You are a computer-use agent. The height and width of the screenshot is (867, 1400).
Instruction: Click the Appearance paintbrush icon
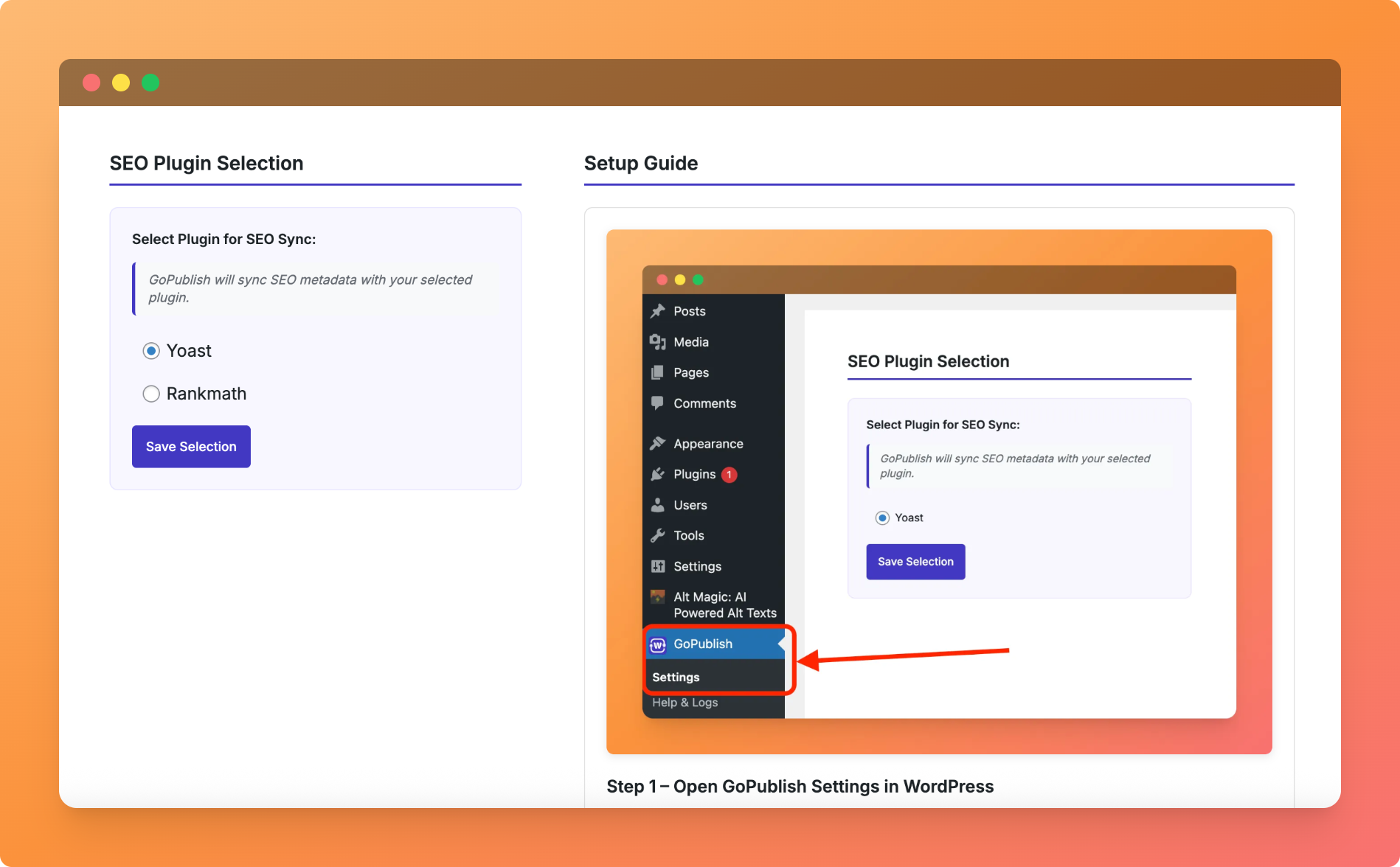[x=657, y=444]
